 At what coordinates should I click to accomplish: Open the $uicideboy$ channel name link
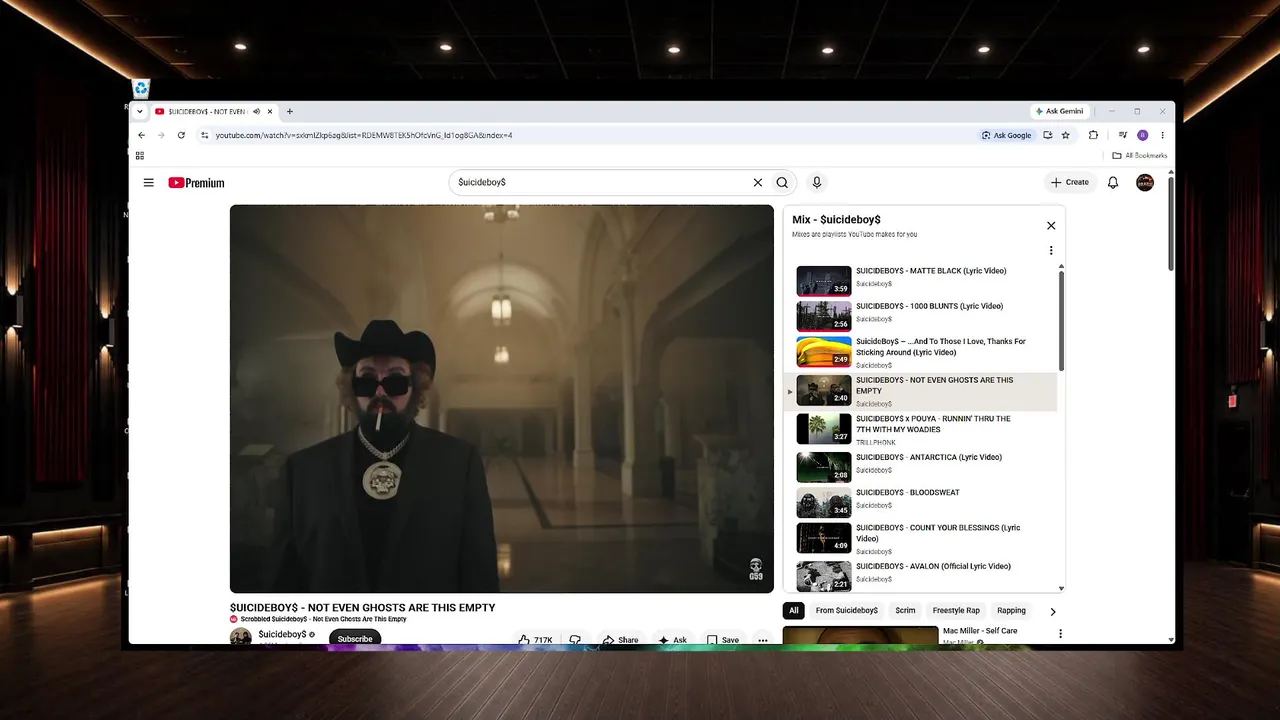282,634
